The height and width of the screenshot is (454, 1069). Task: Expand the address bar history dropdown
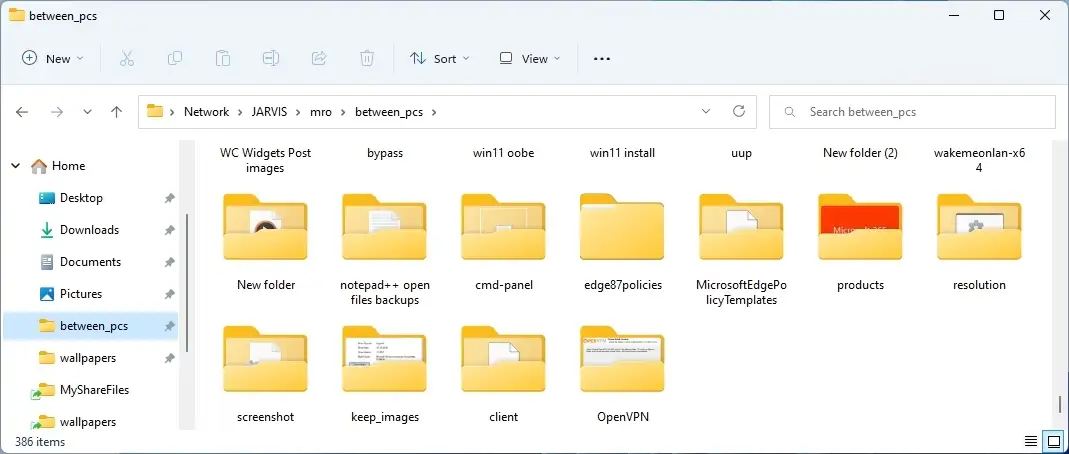pos(707,112)
